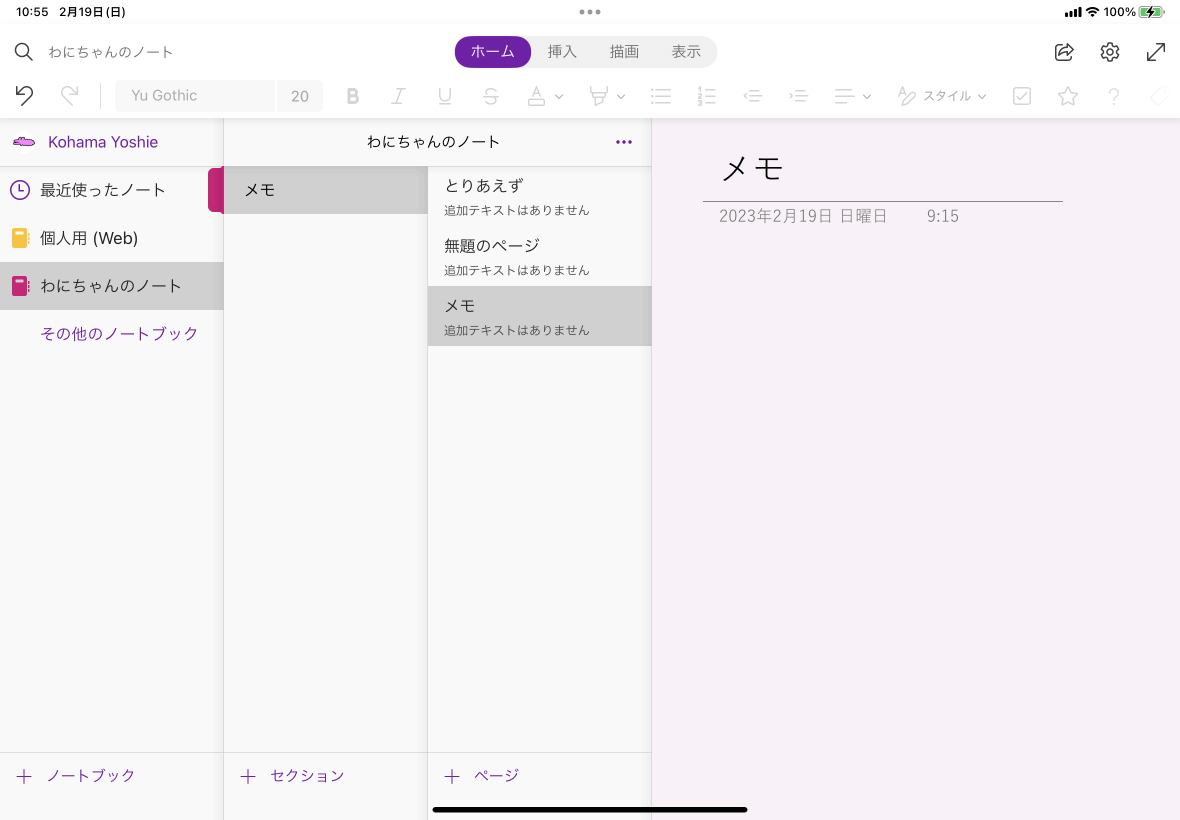The image size is (1180, 820).
Task: Apply font color with the A icon
Action: (x=536, y=96)
